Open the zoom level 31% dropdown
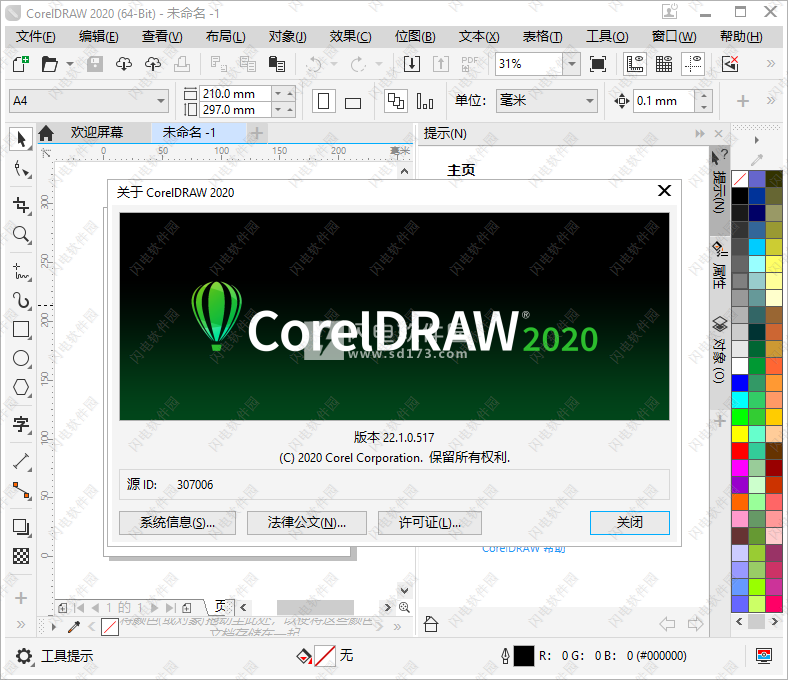Image resolution: width=788 pixels, height=680 pixels. pyautogui.click(x=571, y=64)
